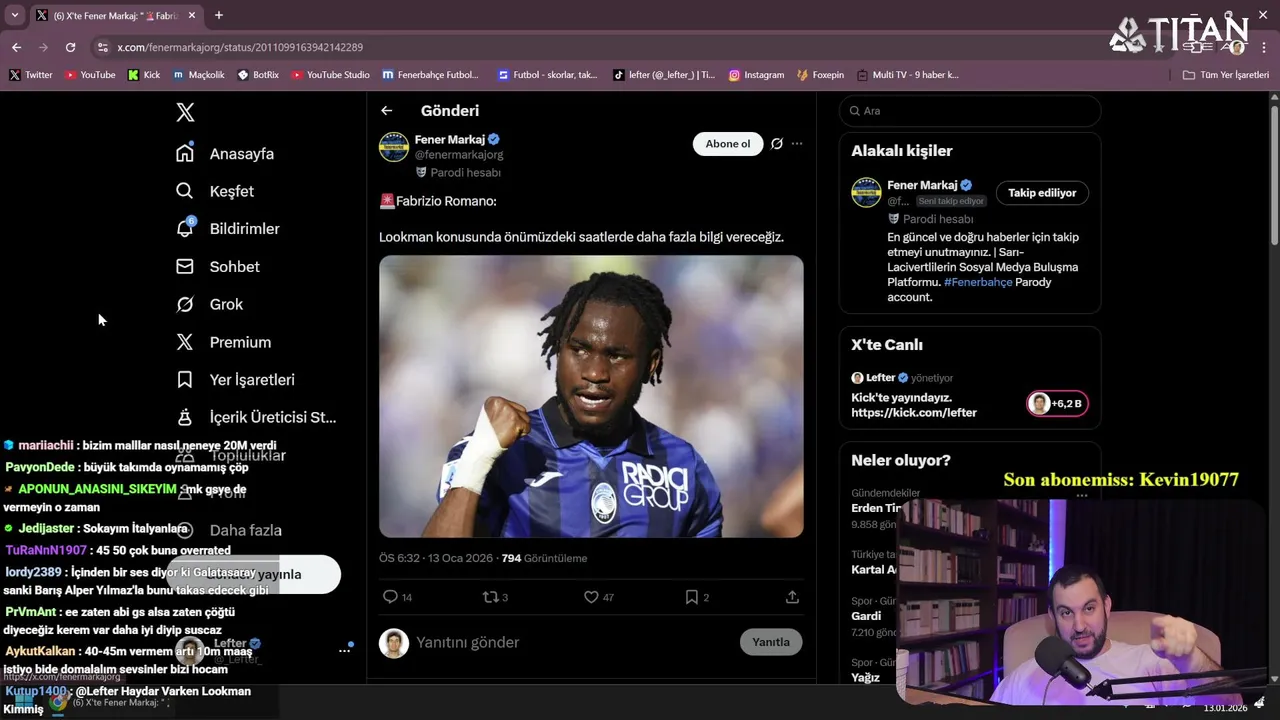Open Tüm Yer İşaretleri folder
This screenshot has height=720, width=1280.
(1226, 75)
